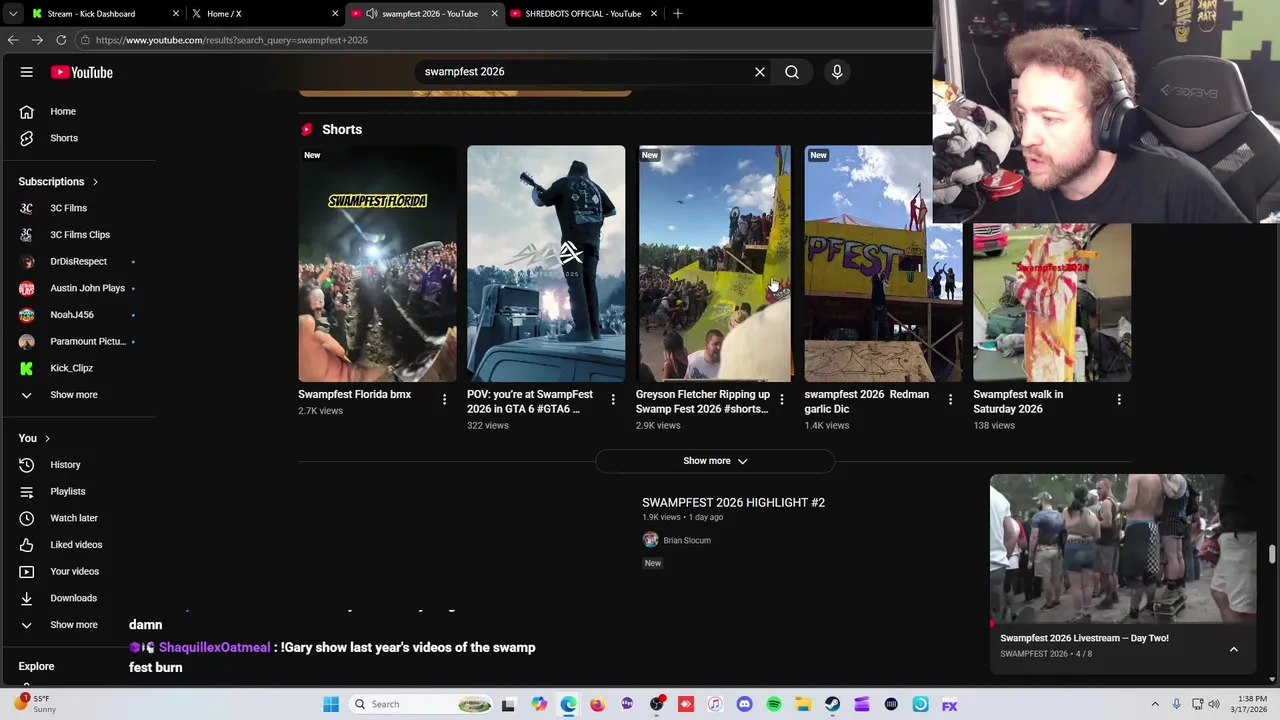
Task: Close the Home / X tab
Action: point(335,14)
